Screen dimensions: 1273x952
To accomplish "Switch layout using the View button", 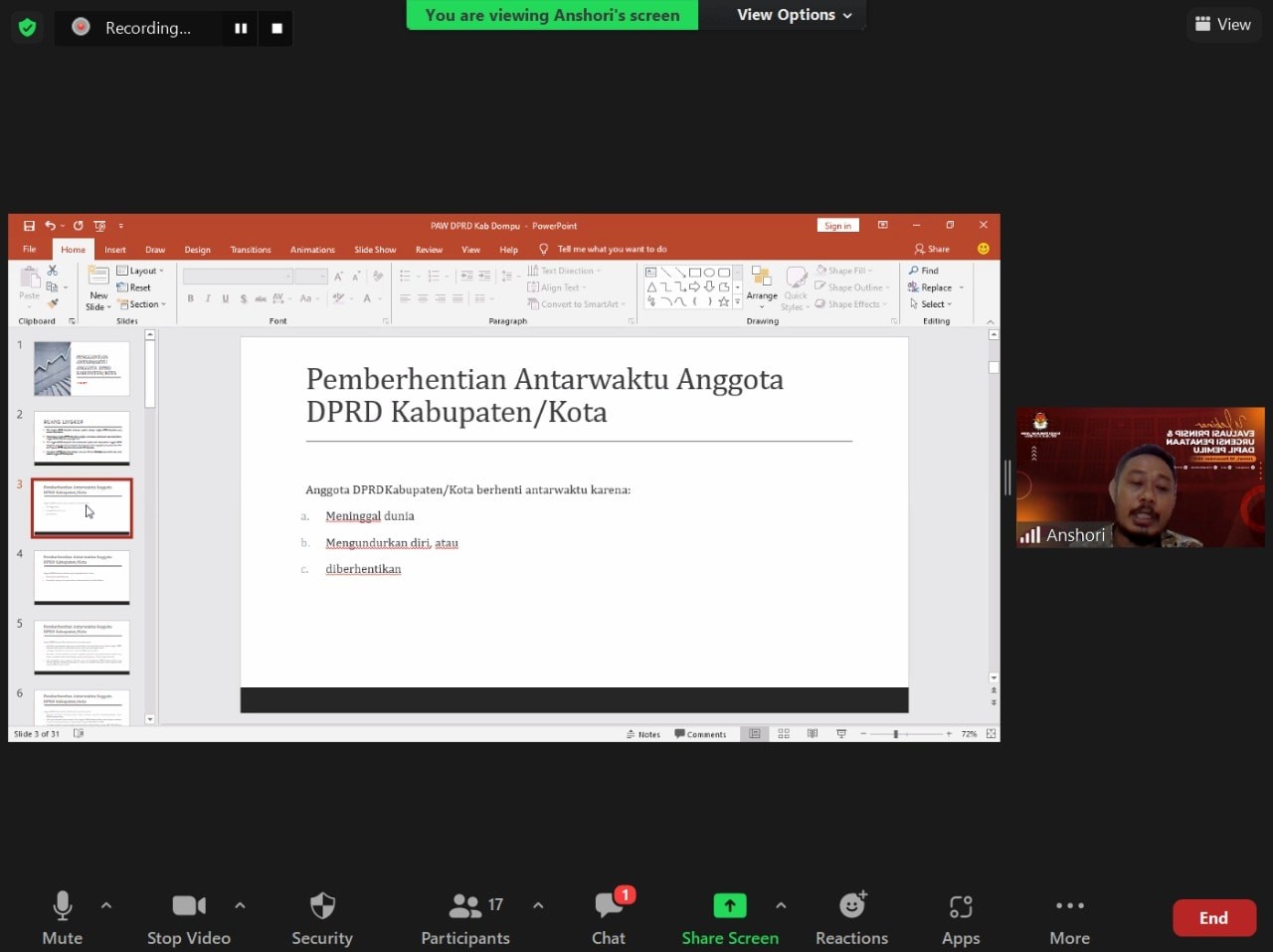I will tap(1222, 25).
